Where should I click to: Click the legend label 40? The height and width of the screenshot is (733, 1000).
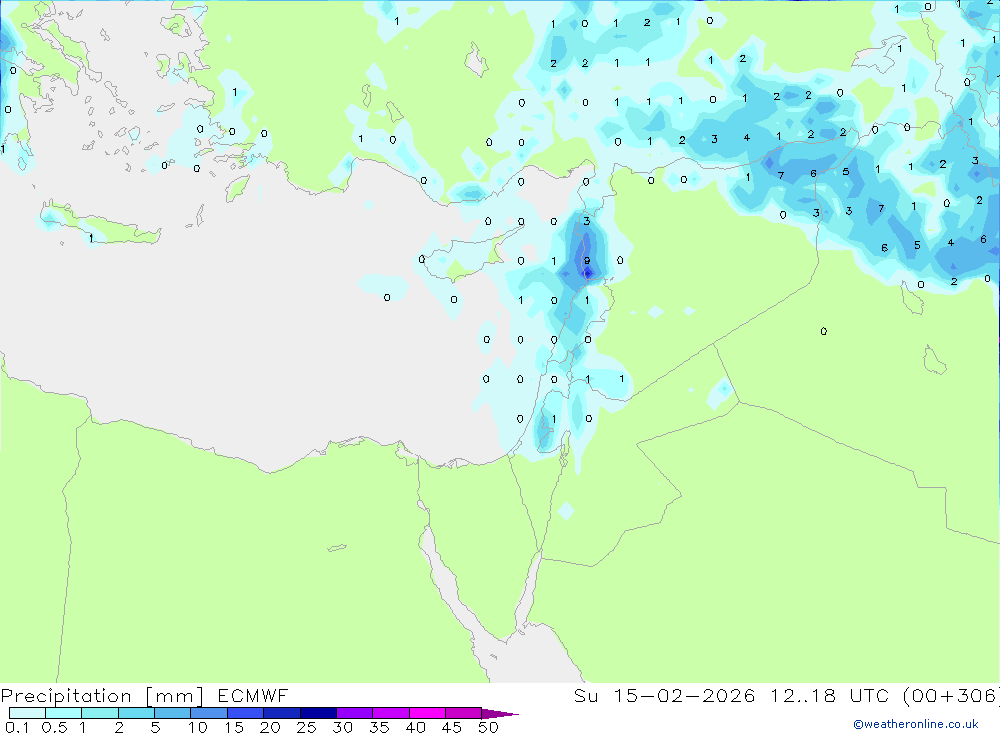pyautogui.click(x=416, y=727)
